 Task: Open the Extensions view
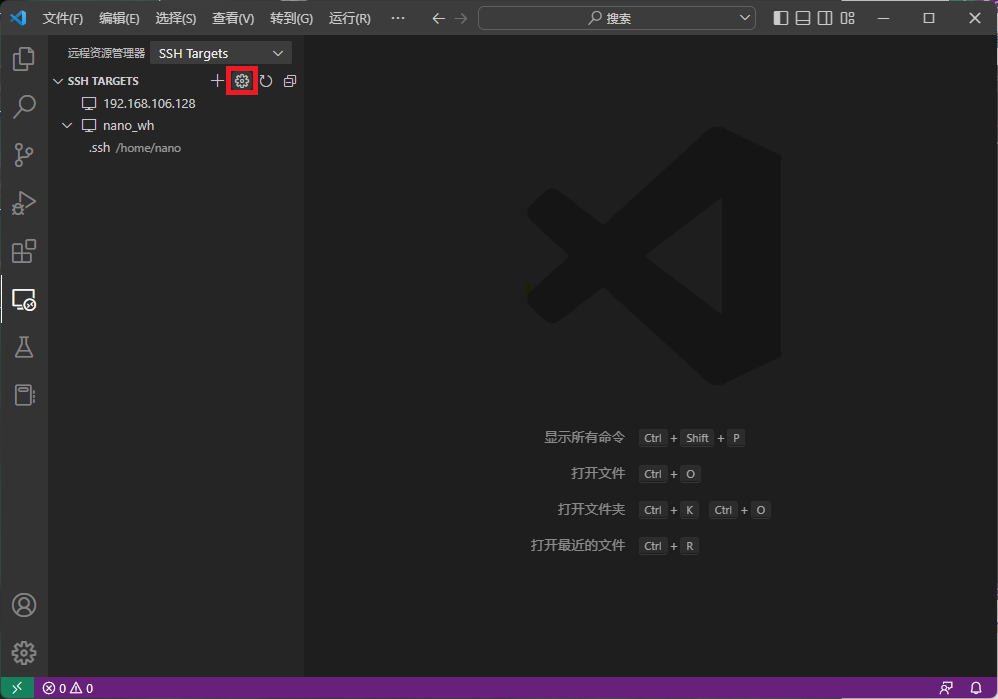(24, 251)
